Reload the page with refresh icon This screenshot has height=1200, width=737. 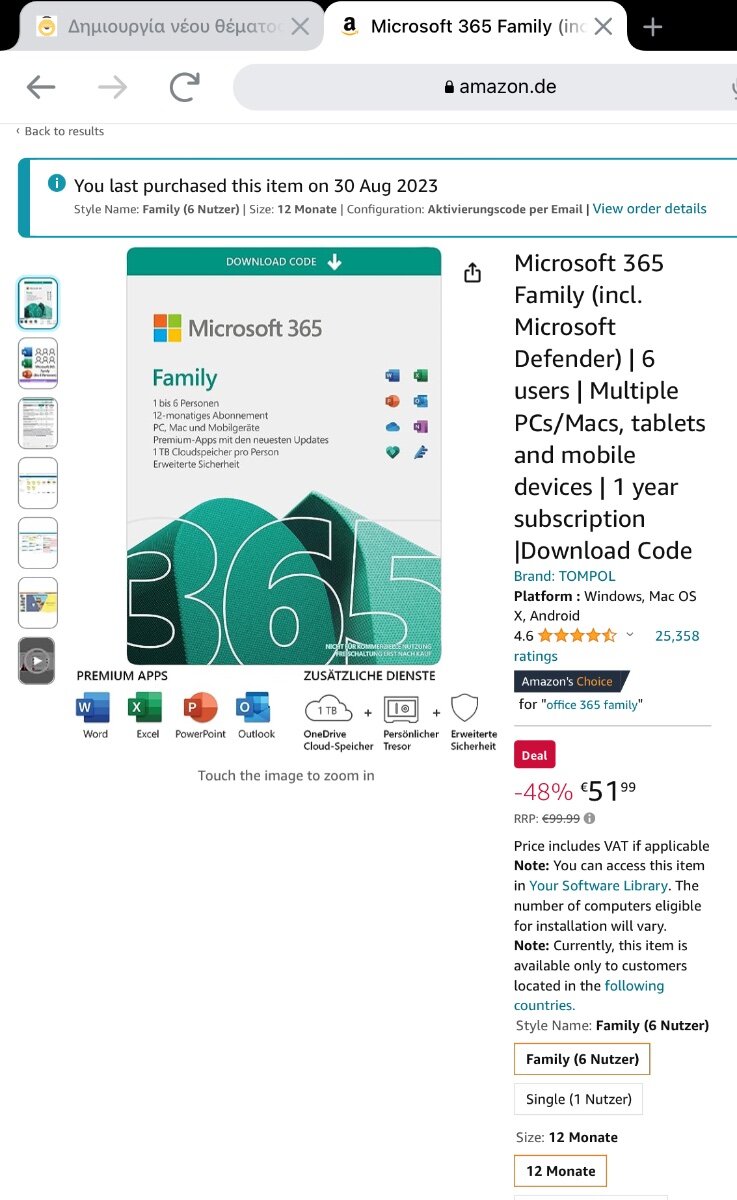tap(185, 87)
